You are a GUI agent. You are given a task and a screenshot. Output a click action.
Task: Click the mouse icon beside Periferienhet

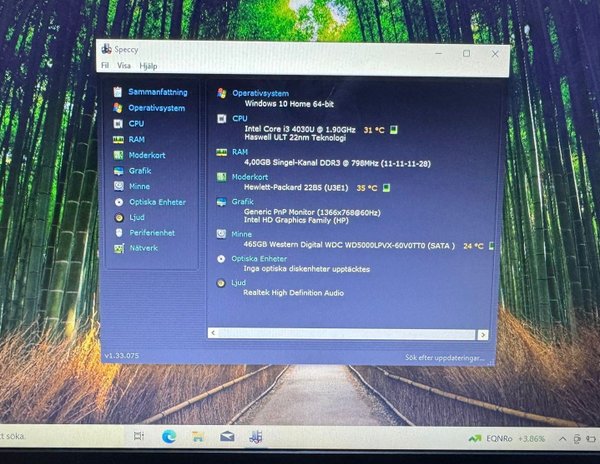119,233
